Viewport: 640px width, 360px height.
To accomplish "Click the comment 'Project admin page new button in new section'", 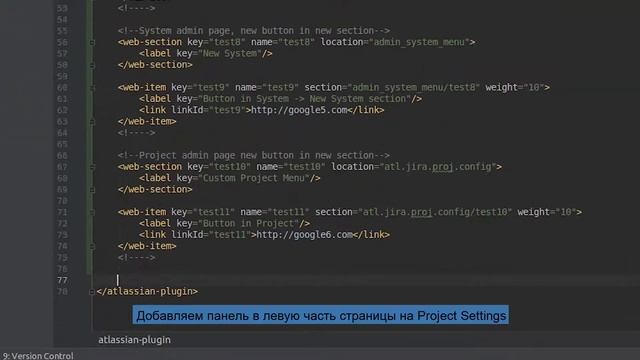I will point(253,156).
